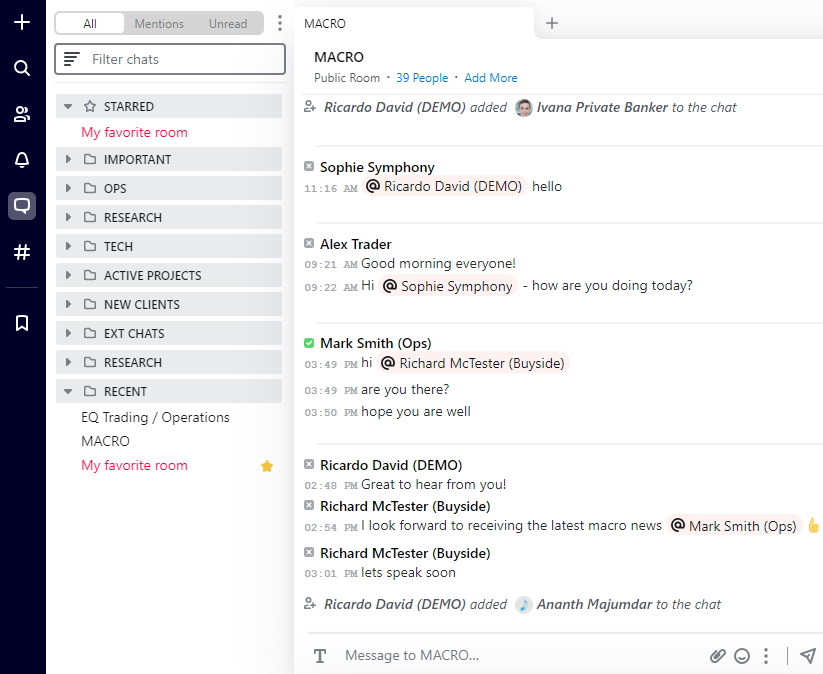Open notifications bell in sidebar
823x674 pixels.
[x=22, y=160]
